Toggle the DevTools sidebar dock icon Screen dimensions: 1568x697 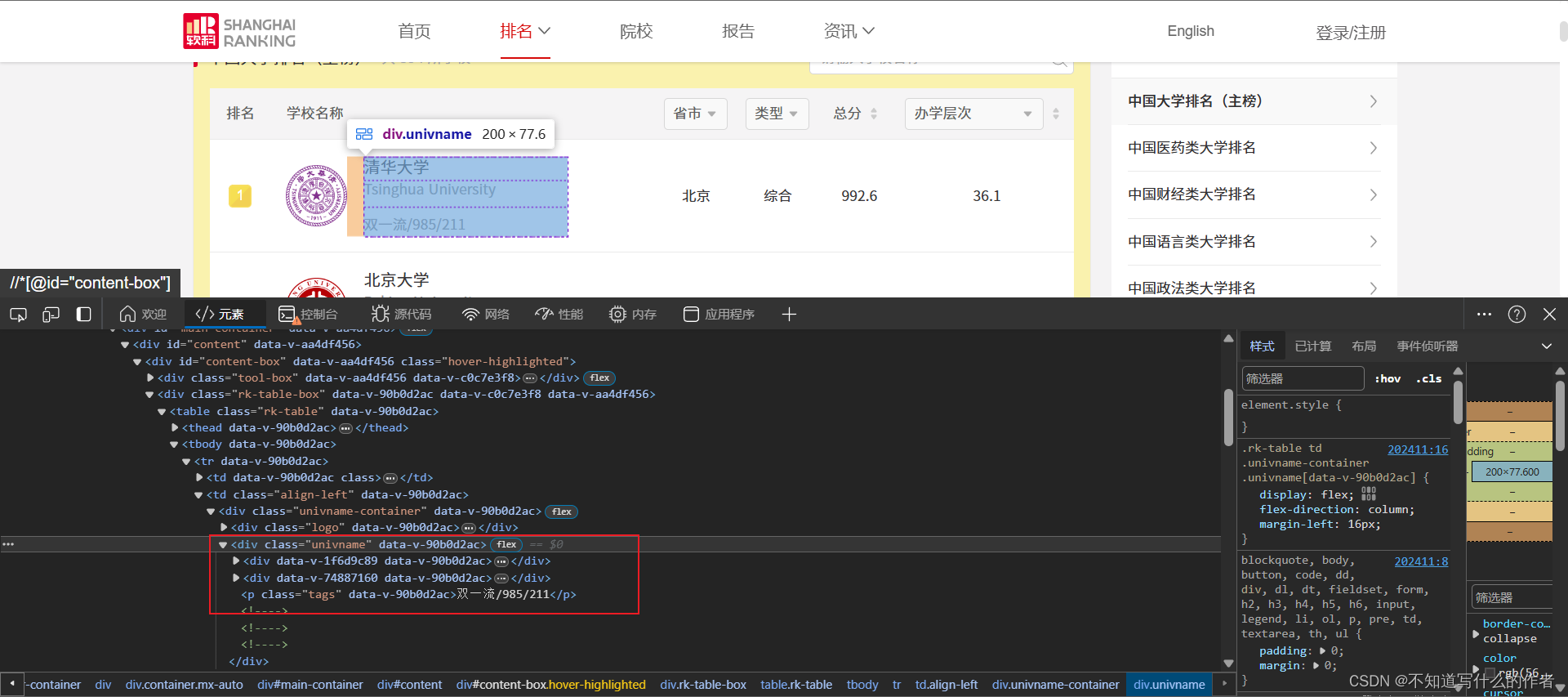click(x=83, y=315)
